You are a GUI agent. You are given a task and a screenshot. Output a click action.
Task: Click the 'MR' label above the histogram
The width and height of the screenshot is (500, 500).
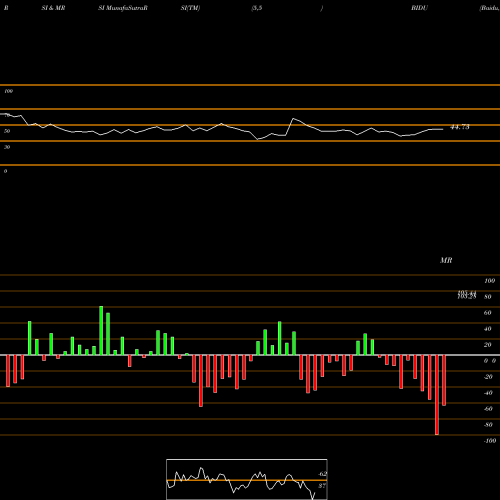tap(446, 260)
